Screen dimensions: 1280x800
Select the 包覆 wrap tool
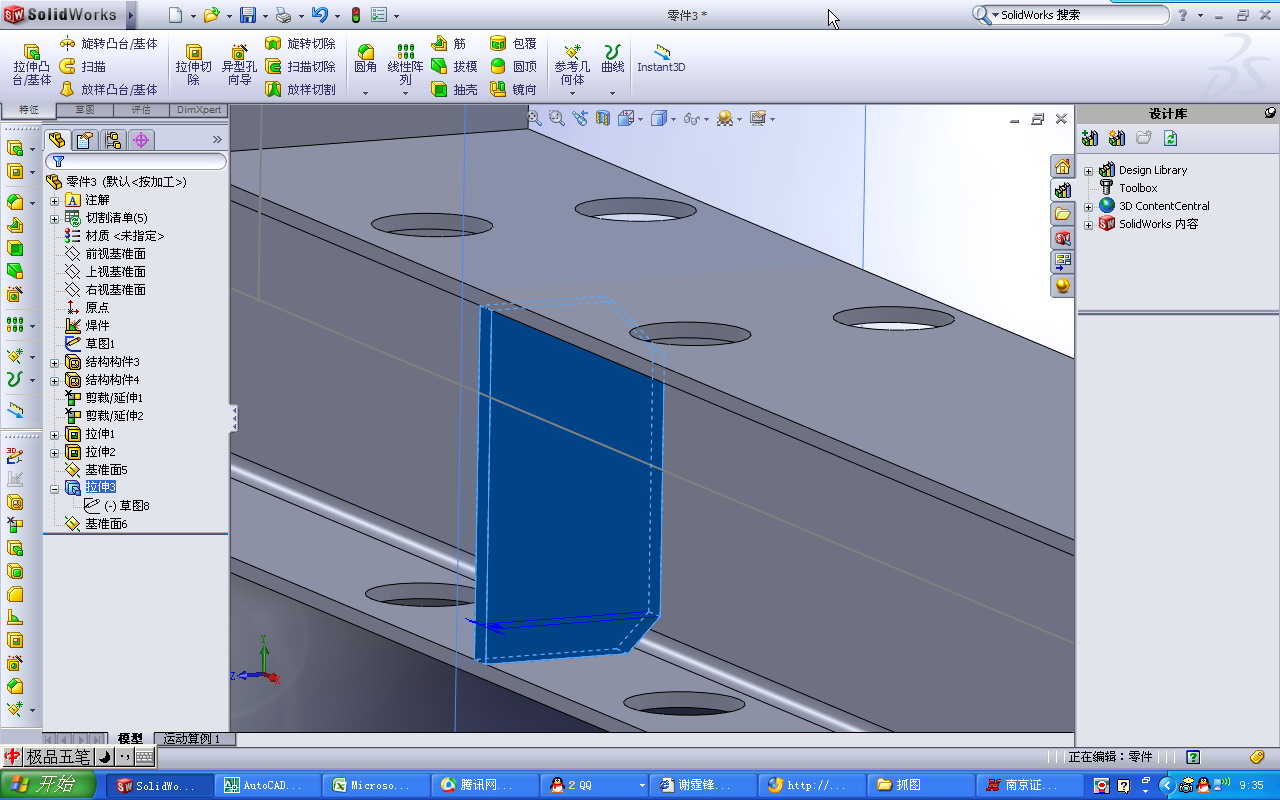tap(514, 44)
